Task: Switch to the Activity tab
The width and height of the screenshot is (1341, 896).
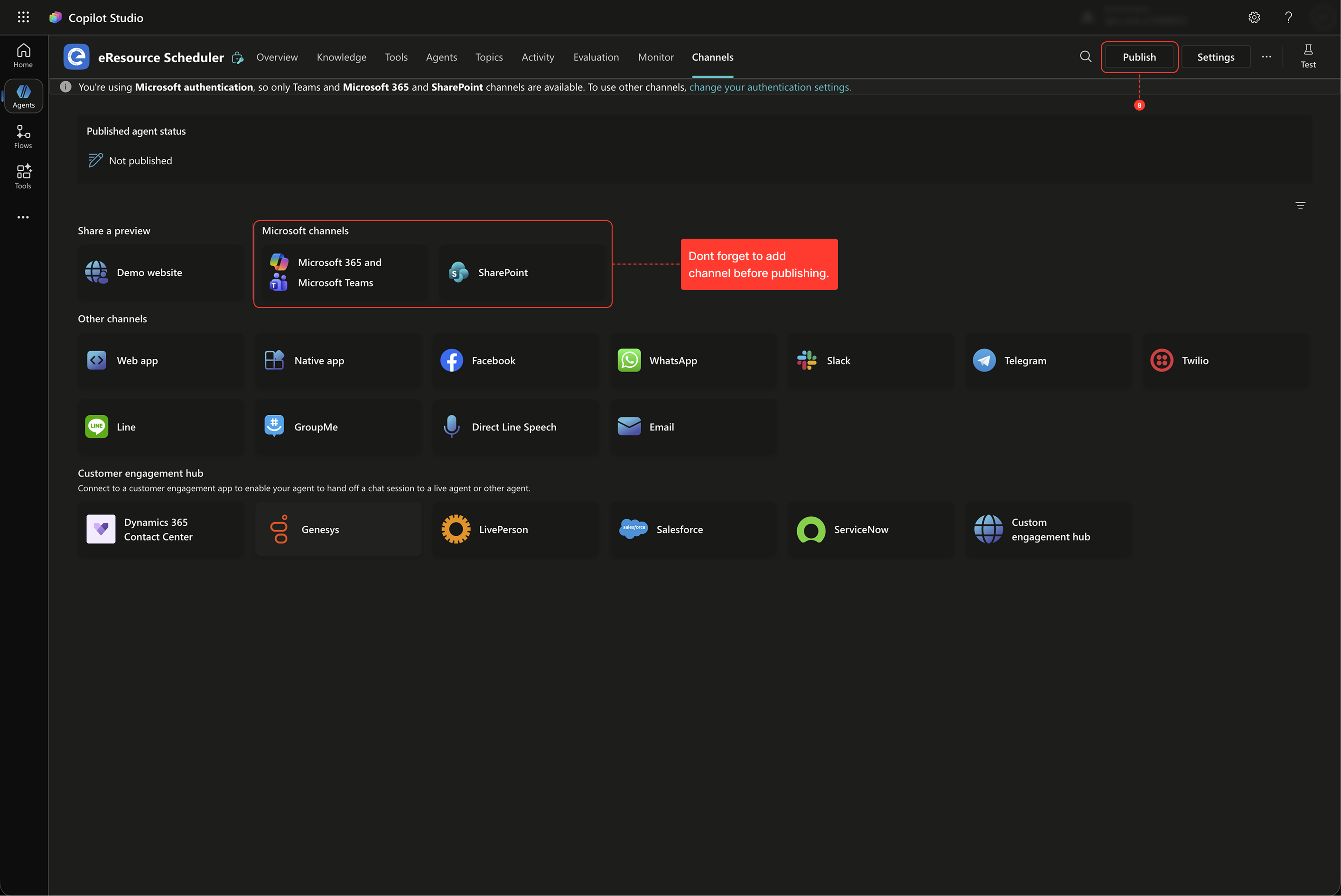Action: pos(538,57)
